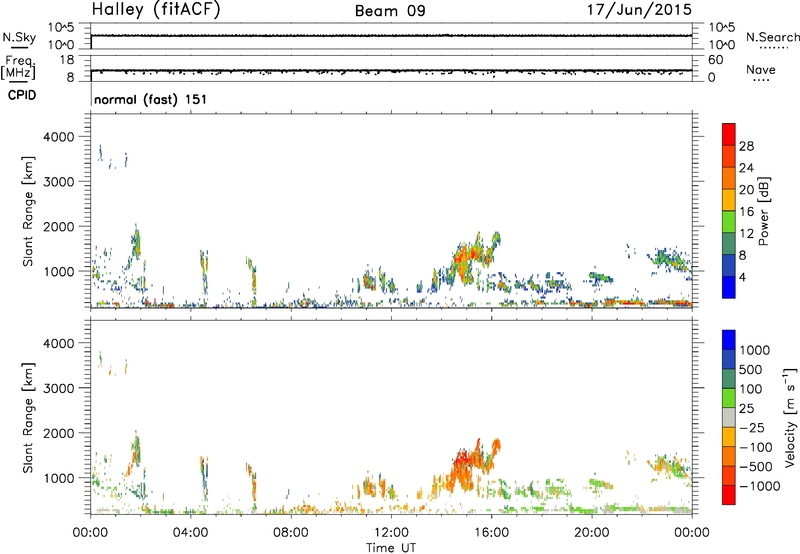The width and height of the screenshot is (800, 554).
Task: Click the velocity panel 'Slant Range [km]' label
Action: 28,418
